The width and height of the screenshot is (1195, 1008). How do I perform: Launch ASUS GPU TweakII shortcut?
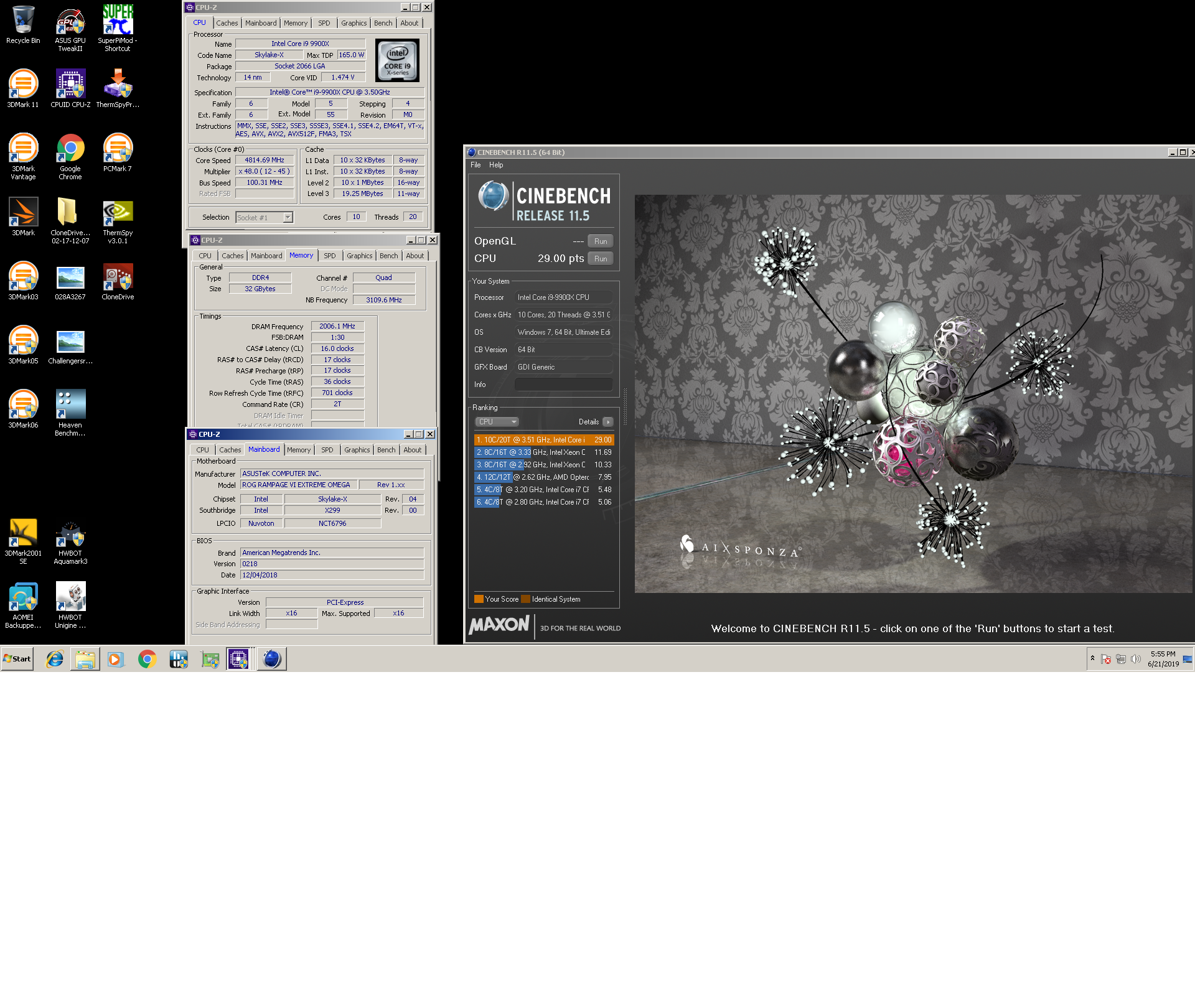point(70,29)
